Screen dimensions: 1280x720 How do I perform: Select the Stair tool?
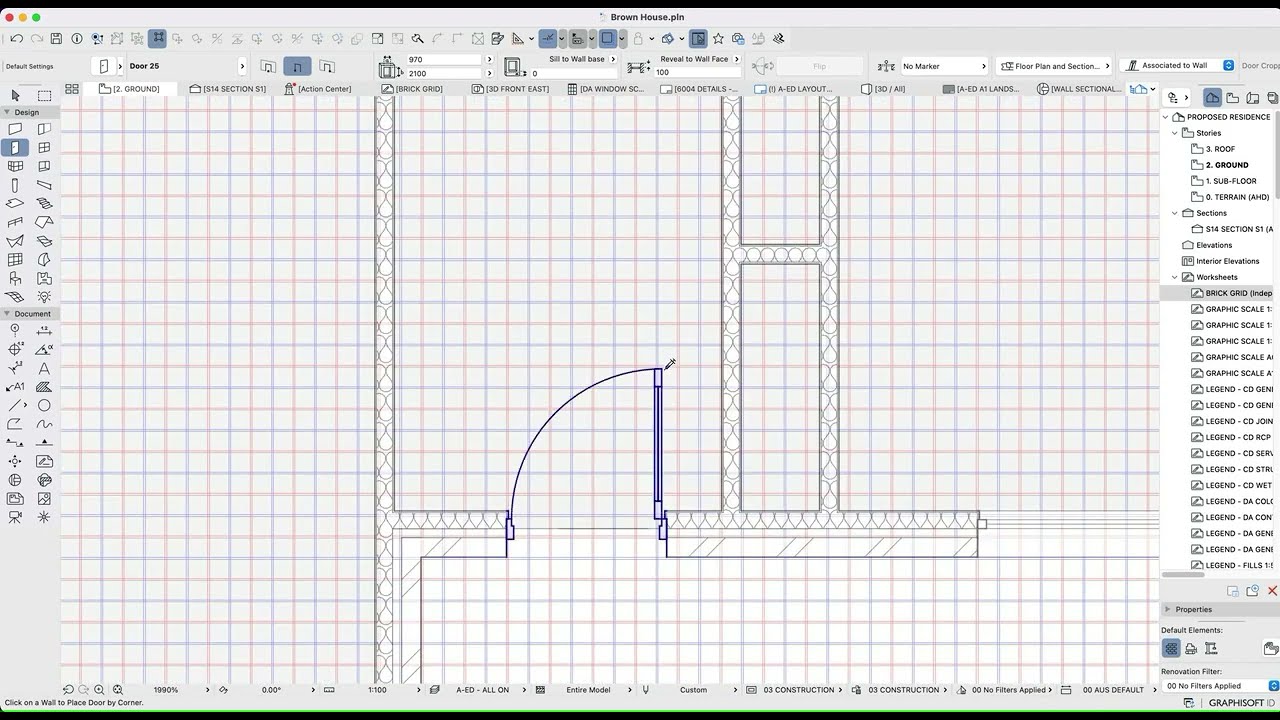pyautogui.click(x=44, y=203)
